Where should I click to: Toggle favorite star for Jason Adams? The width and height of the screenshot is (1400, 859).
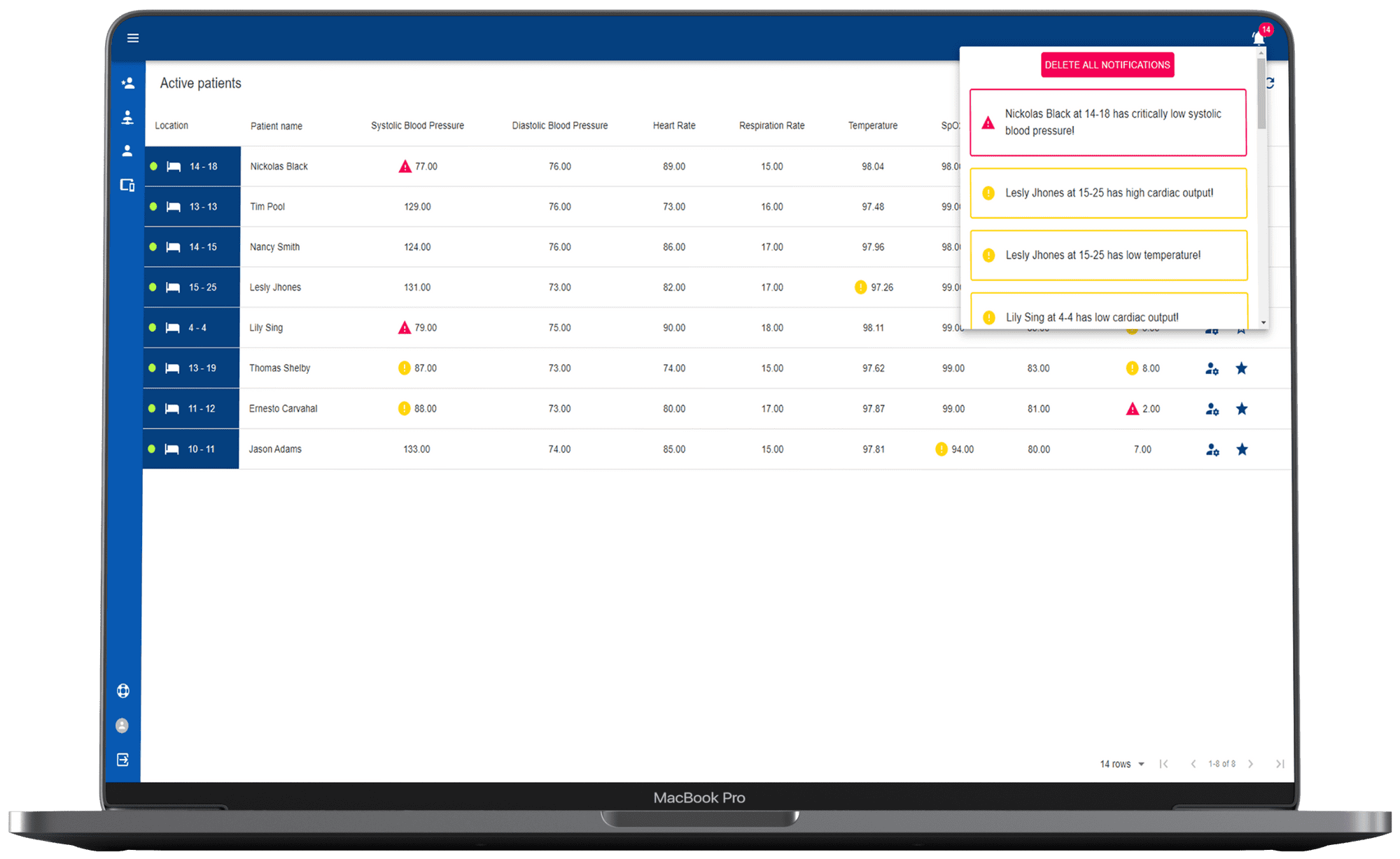coord(1242,449)
